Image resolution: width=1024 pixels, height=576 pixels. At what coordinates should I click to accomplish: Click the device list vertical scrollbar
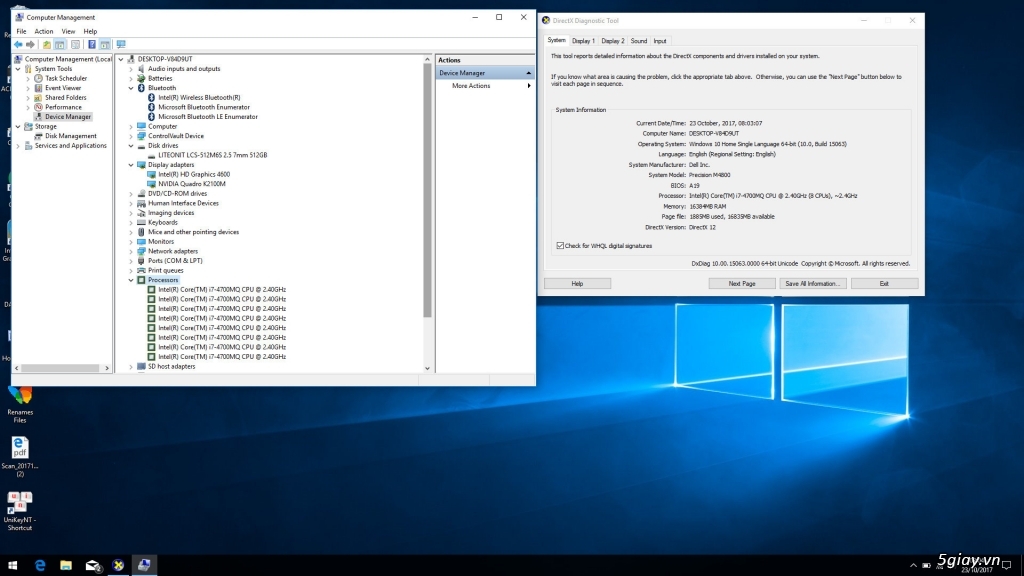click(427, 190)
